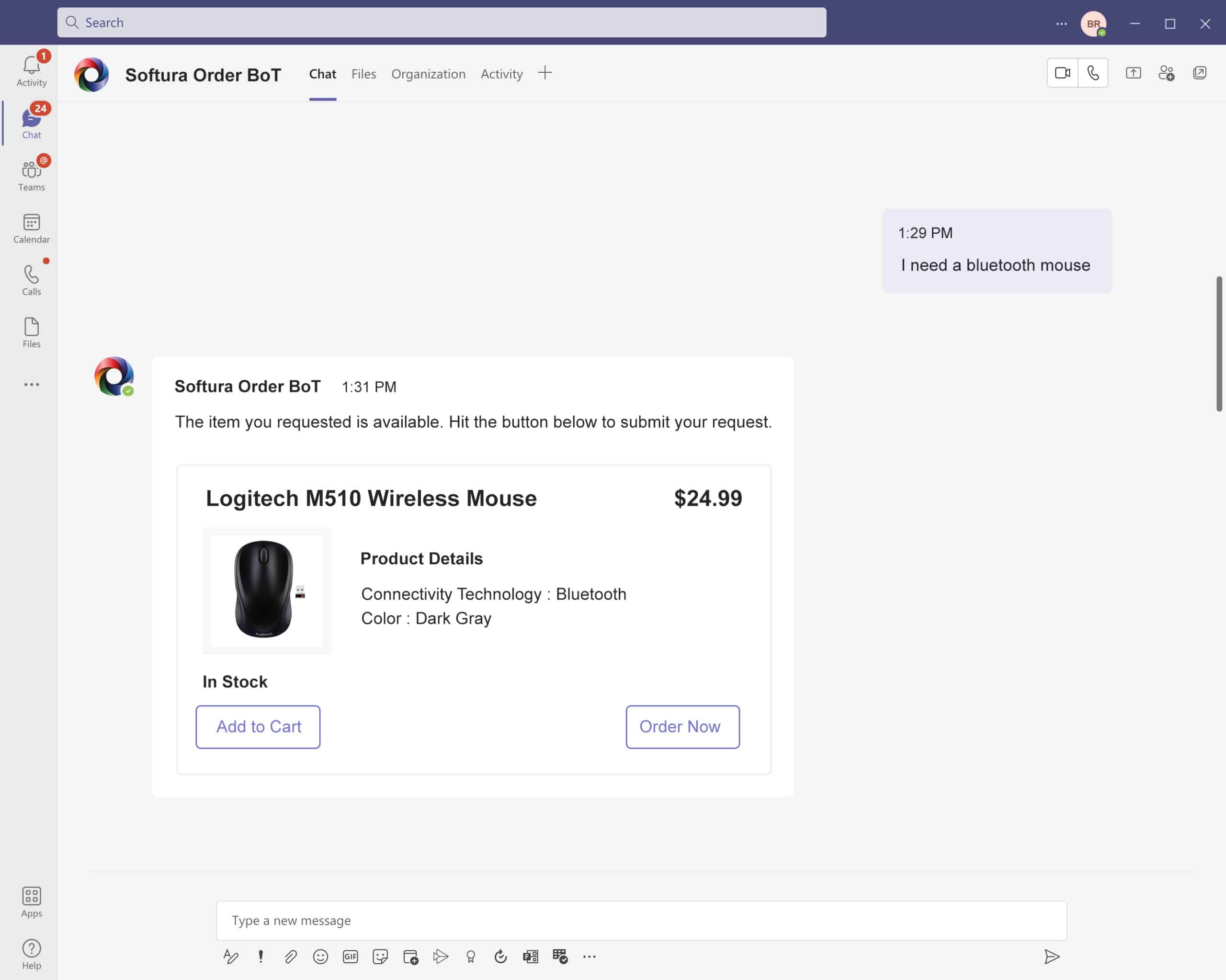Viewport: 1226px width, 980px height.
Task: Show more apps via sidebar ellipsis
Action: point(31,385)
